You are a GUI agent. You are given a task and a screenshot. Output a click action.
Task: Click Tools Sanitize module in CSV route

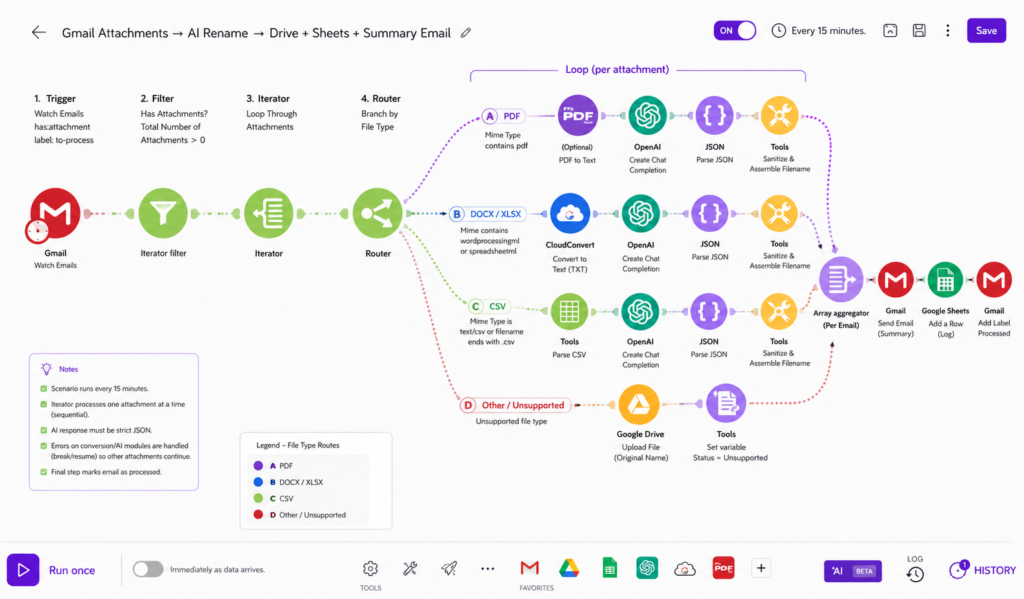[778, 312]
